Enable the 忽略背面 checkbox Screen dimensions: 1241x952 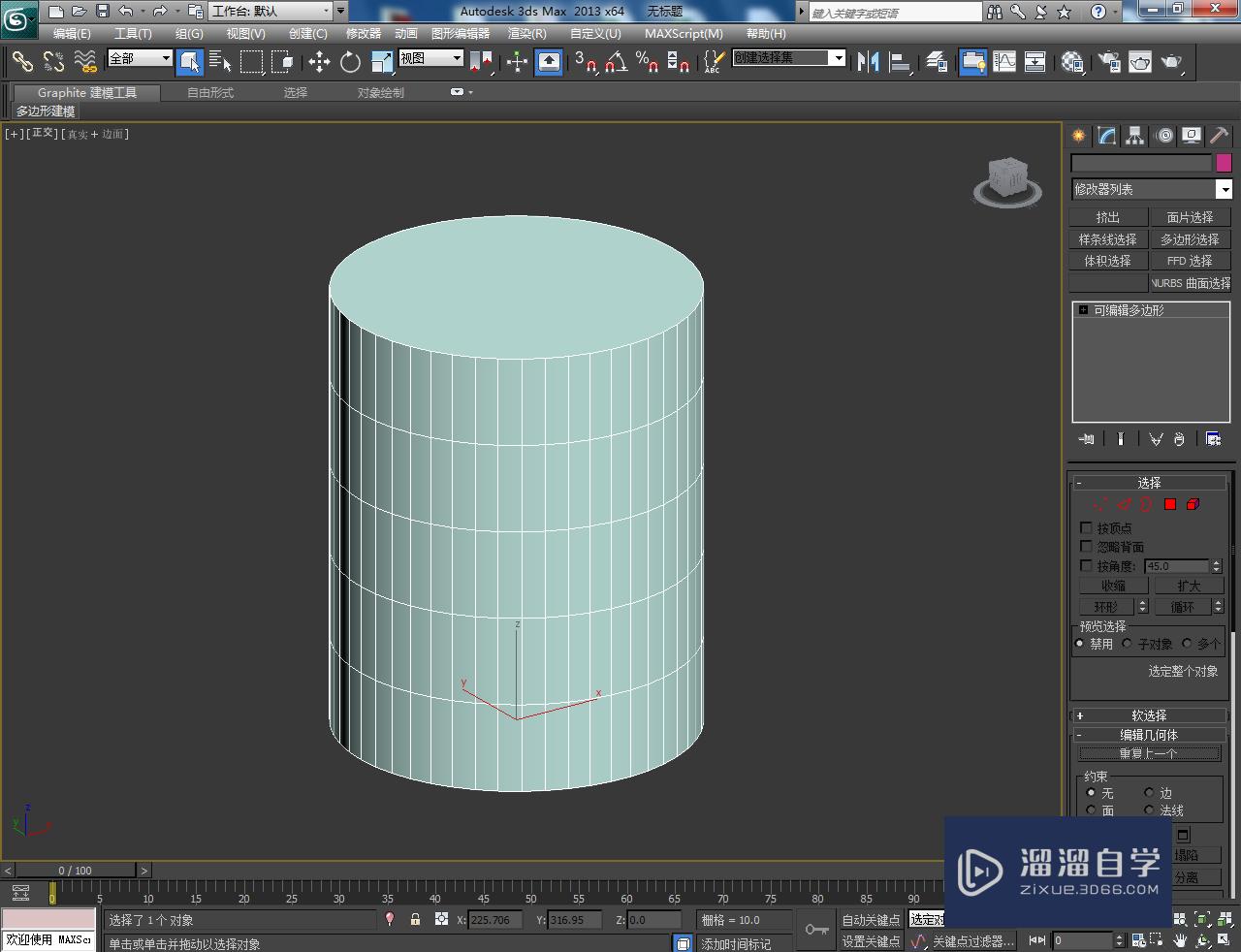click(x=1086, y=546)
